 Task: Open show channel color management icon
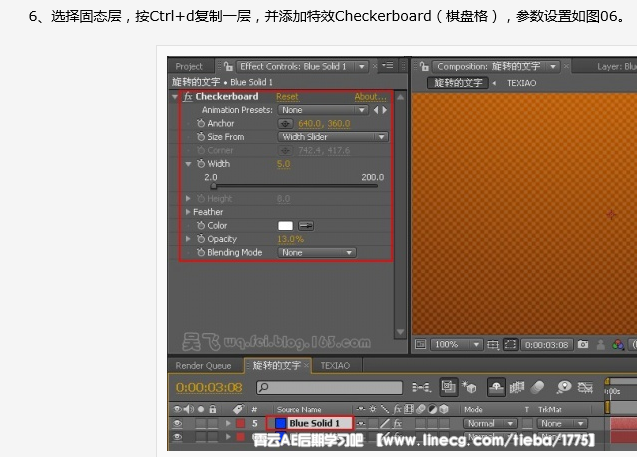pyautogui.click(x=618, y=345)
